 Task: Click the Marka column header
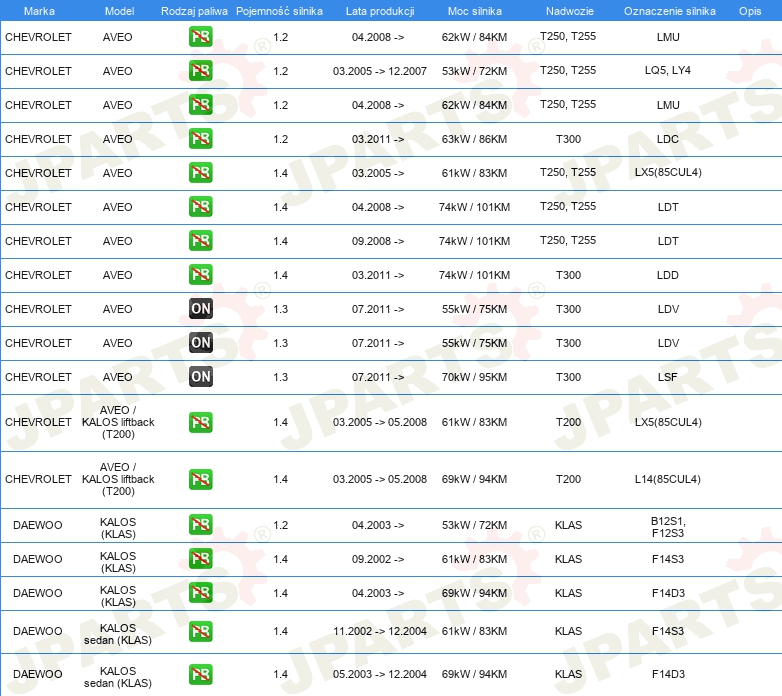click(38, 10)
